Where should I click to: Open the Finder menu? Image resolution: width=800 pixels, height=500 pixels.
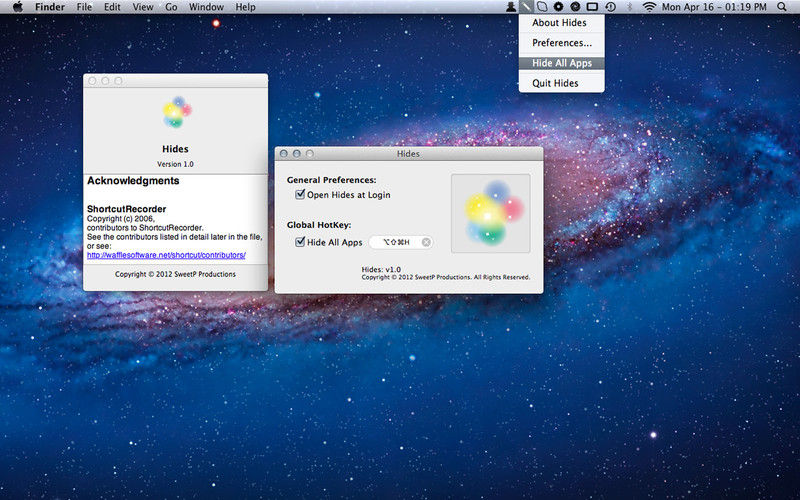(x=49, y=7)
